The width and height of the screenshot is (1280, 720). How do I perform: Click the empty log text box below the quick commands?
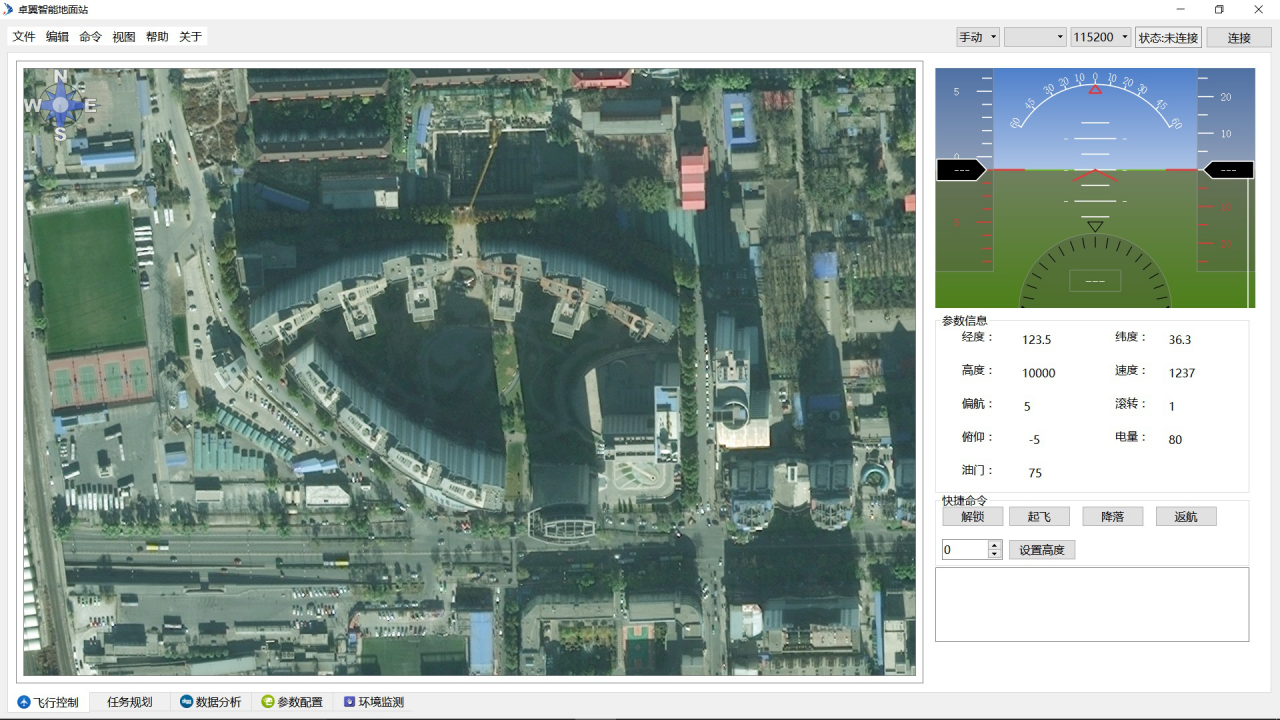[x=1091, y=604]
